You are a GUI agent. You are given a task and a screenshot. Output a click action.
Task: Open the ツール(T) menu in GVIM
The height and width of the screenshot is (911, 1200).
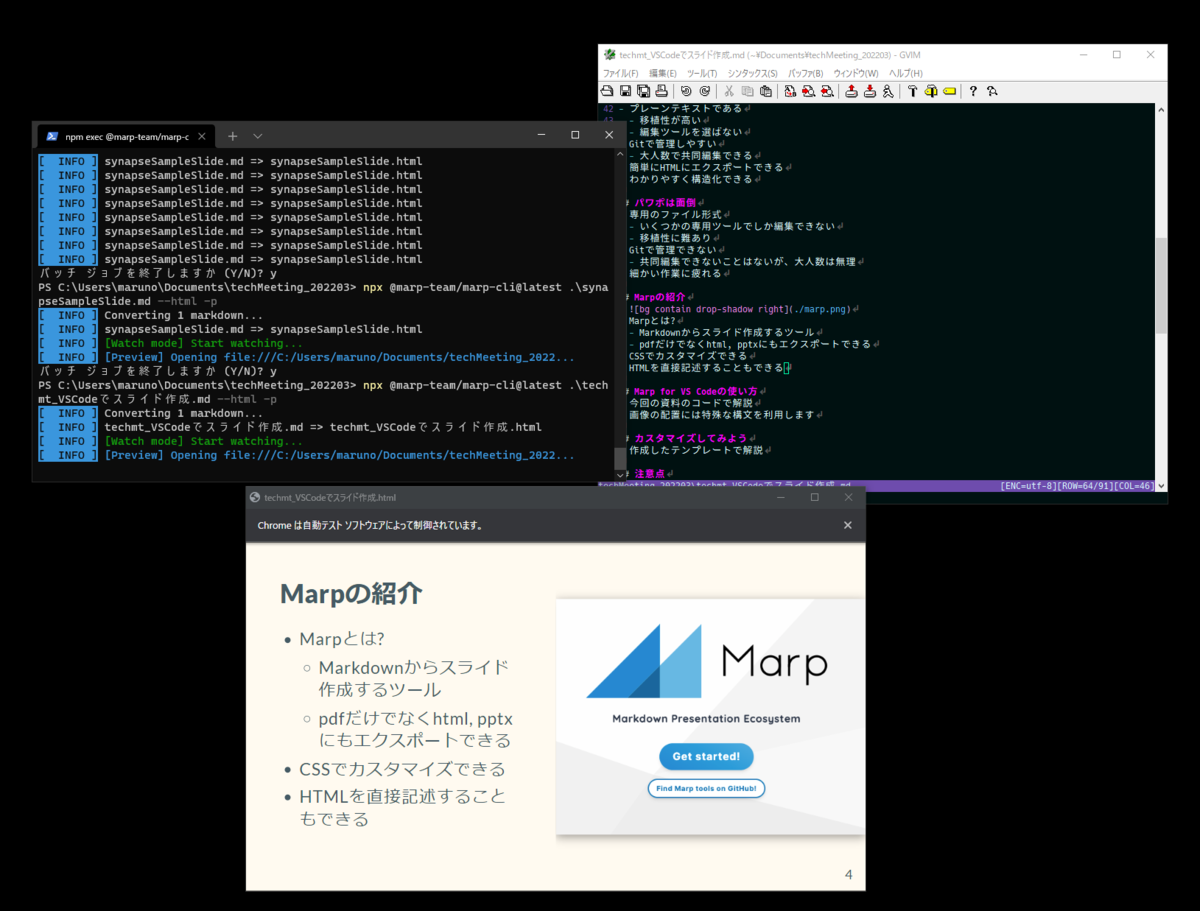click(702, 73)
